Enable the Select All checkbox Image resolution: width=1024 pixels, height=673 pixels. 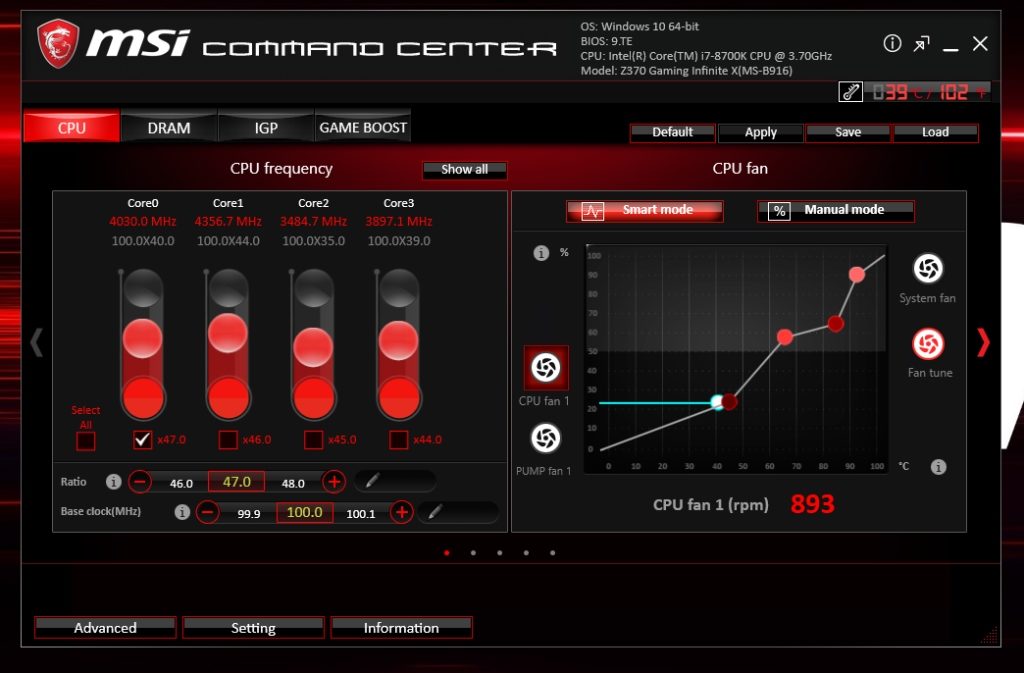[86, 439]
